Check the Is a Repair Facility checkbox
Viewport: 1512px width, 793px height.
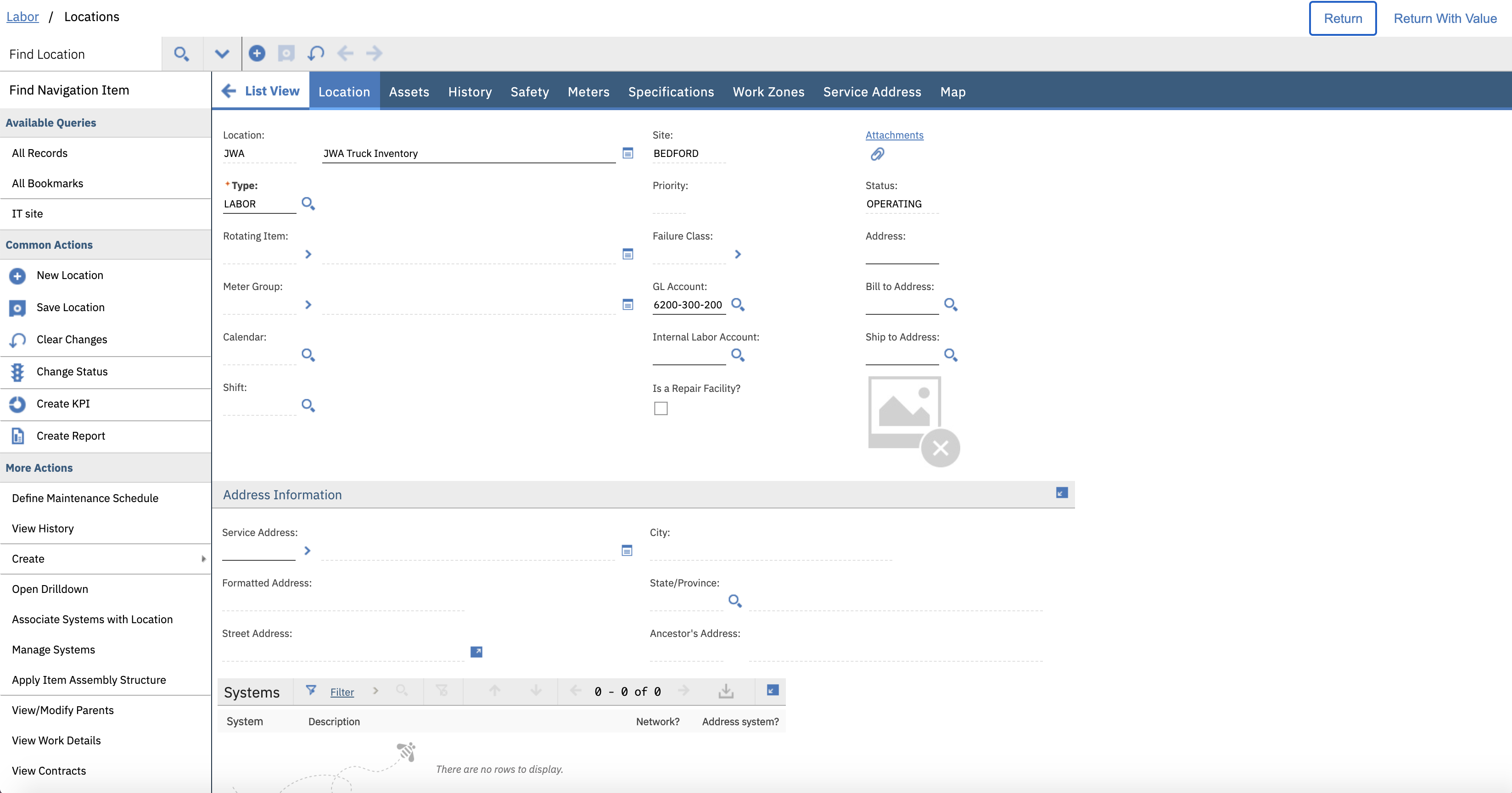click(x=661, y=408)
